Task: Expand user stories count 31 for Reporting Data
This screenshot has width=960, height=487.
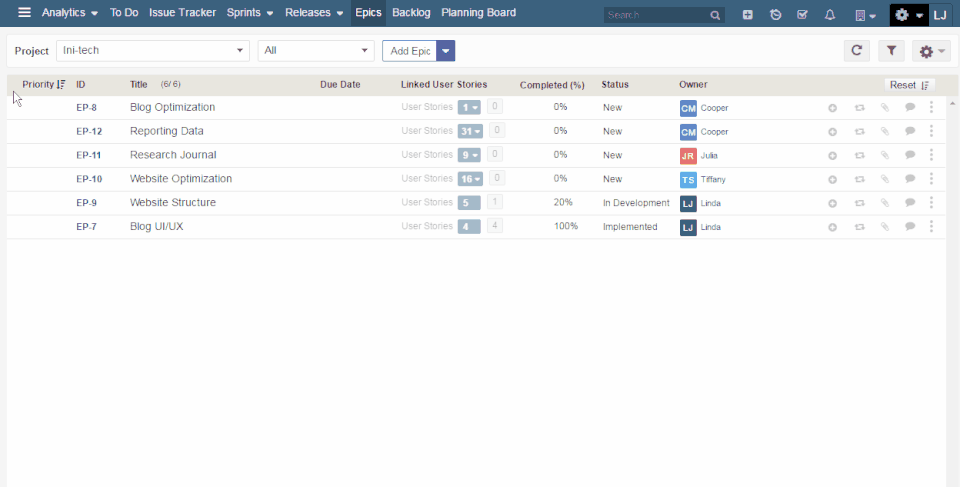Action: tap(470, 131)
